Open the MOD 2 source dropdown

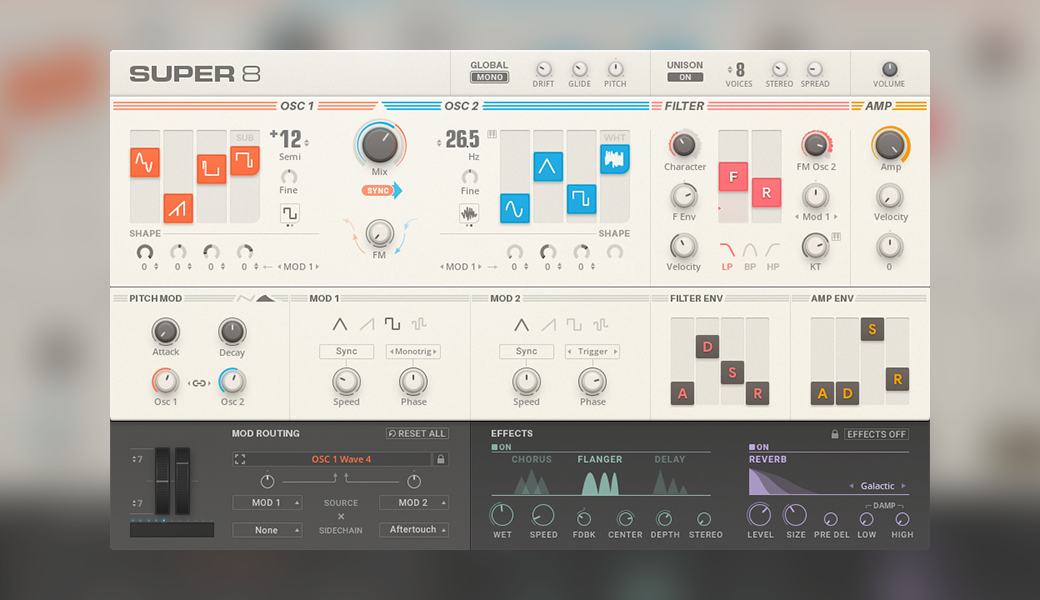click(414, 503)
